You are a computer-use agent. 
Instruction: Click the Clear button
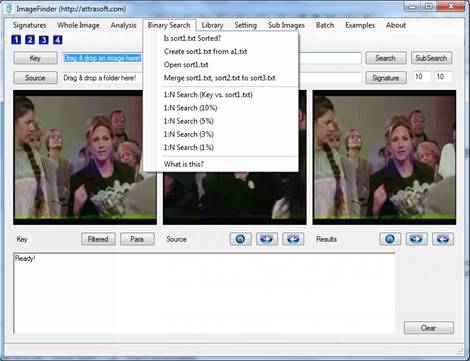(x=429, y=328)
